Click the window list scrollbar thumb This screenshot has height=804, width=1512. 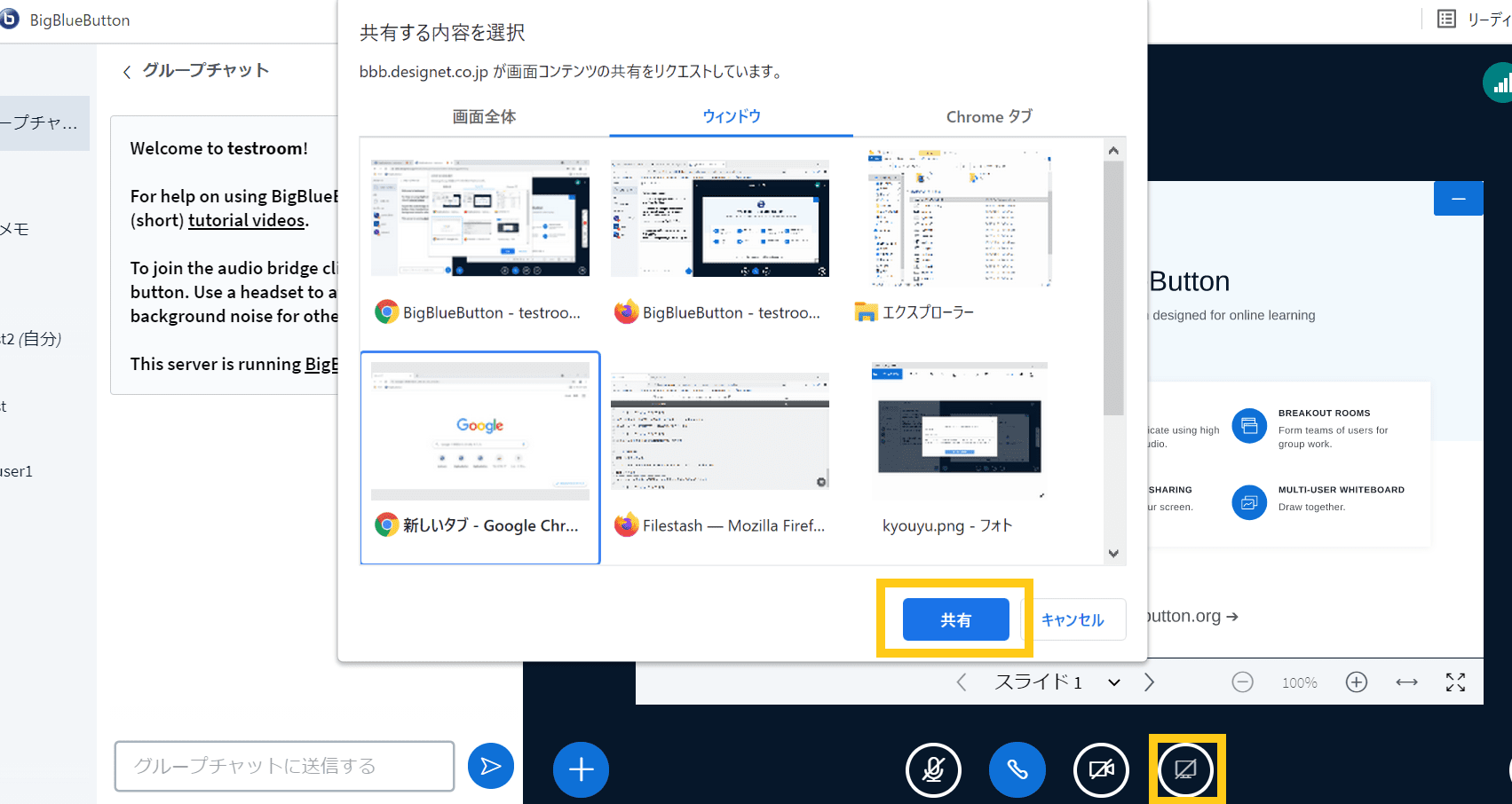1113,288
